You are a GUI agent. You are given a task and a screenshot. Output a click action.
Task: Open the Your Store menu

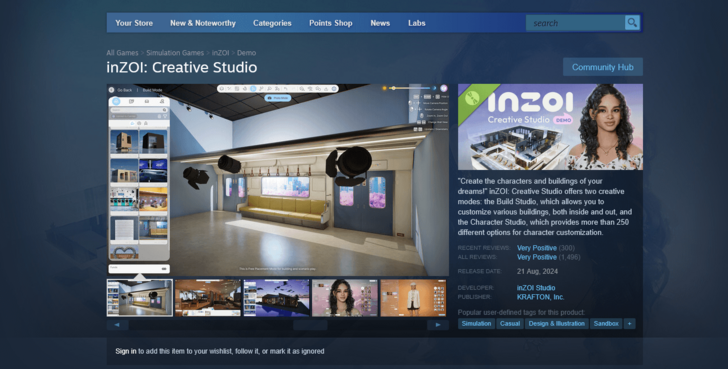tap(134, 23)
